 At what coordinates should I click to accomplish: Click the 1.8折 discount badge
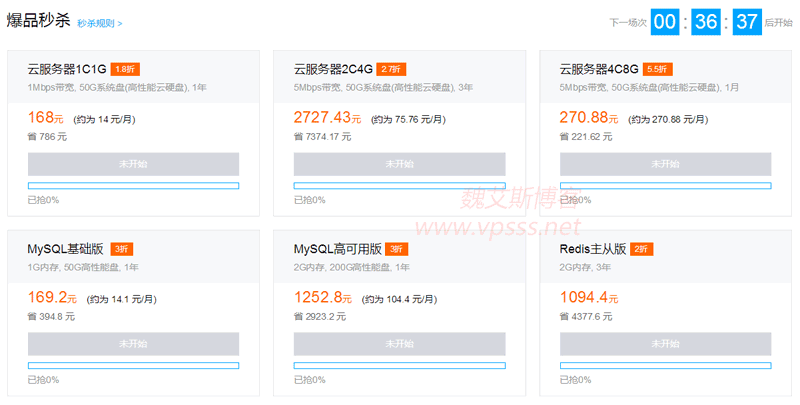pos(124,69)
